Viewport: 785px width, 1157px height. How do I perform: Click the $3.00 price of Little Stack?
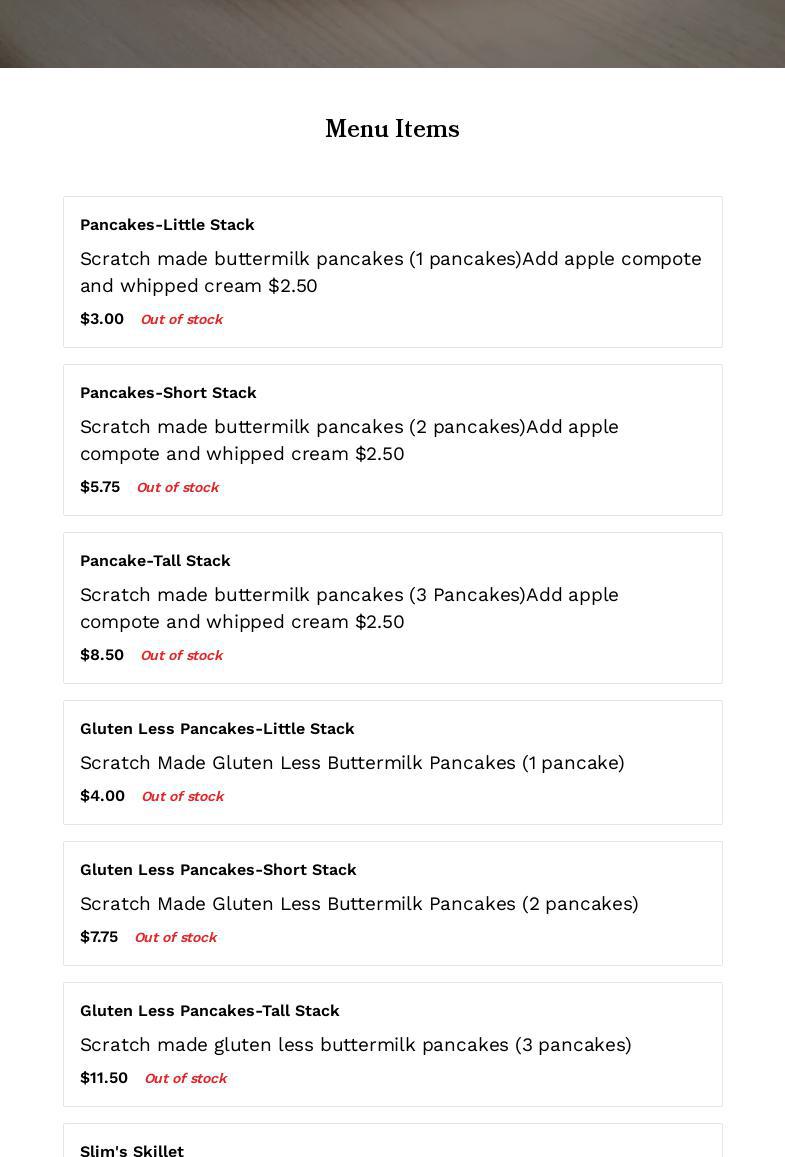click(x=102, y=319)
